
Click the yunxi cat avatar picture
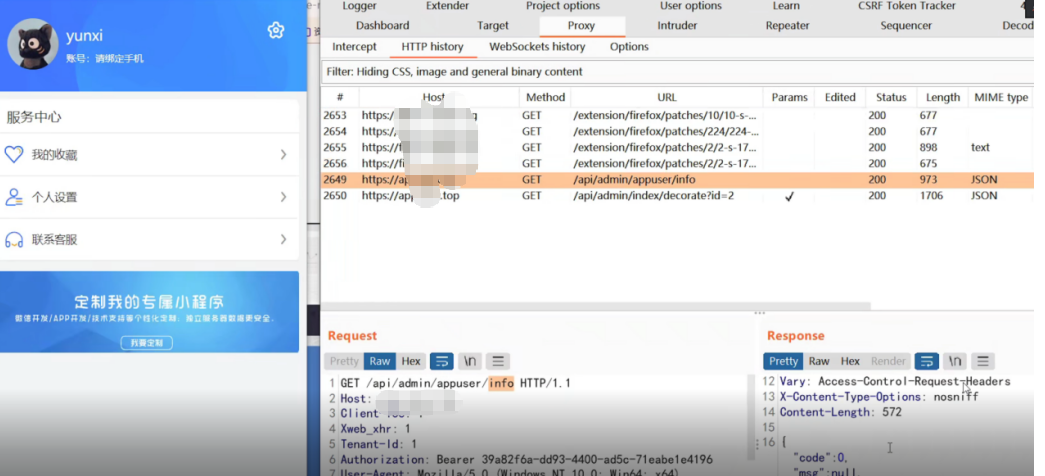(33, 44)
